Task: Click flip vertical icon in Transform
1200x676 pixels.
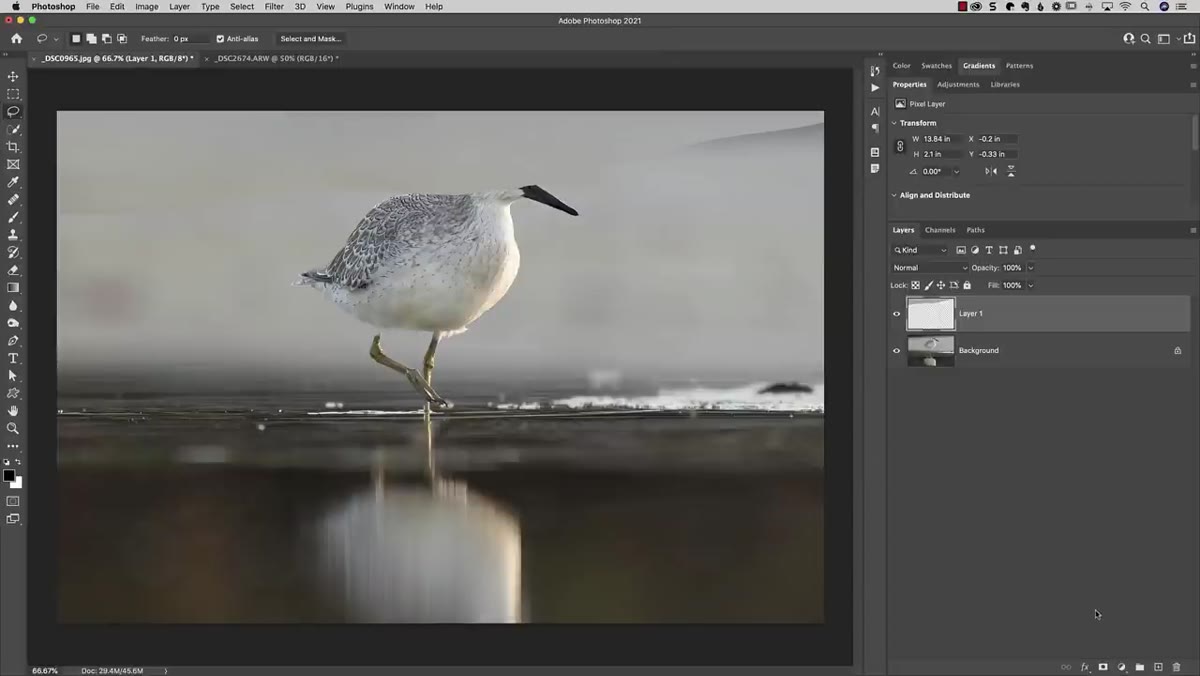Action: coord(1011,171)
